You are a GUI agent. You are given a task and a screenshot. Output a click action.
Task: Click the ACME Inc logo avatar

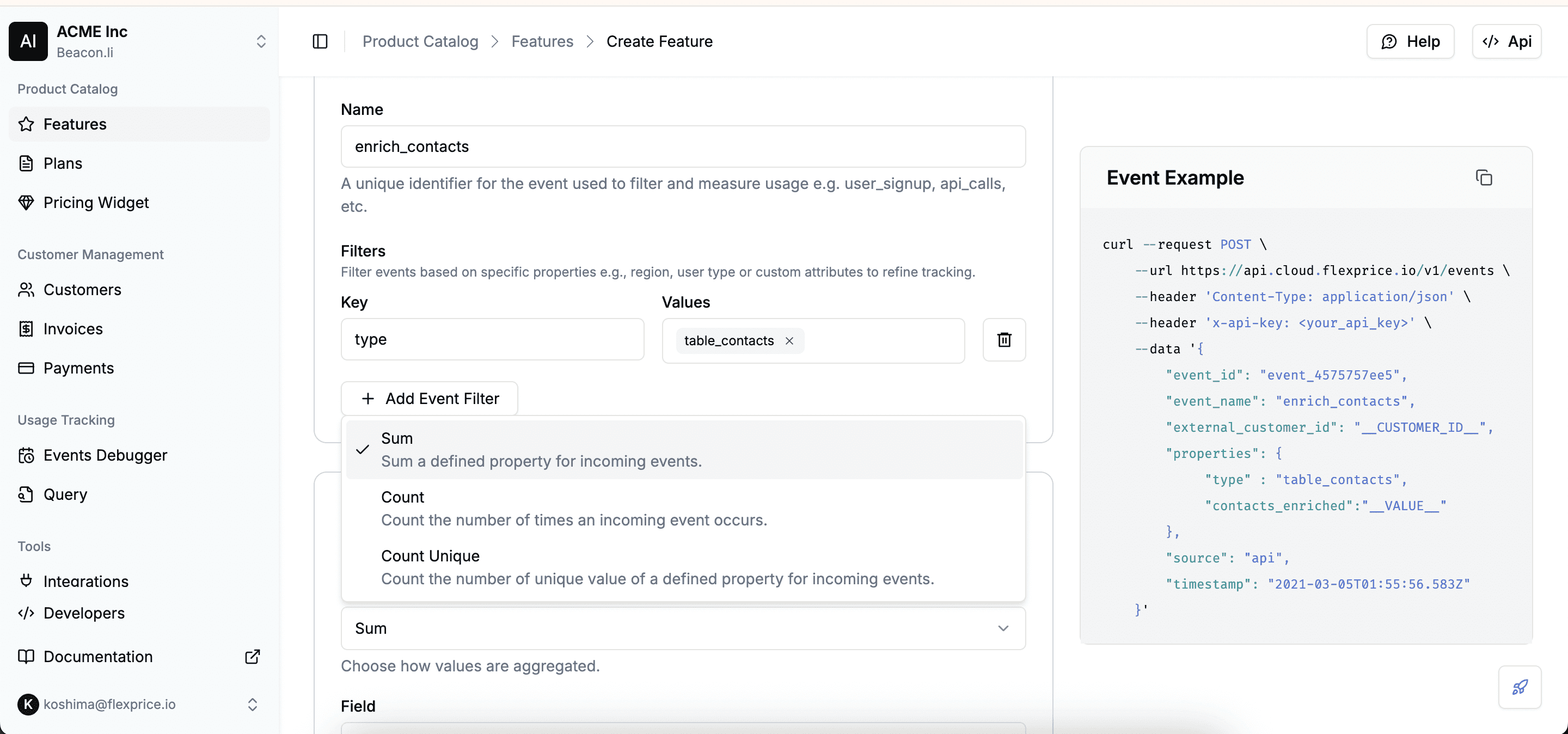[28, 41]
